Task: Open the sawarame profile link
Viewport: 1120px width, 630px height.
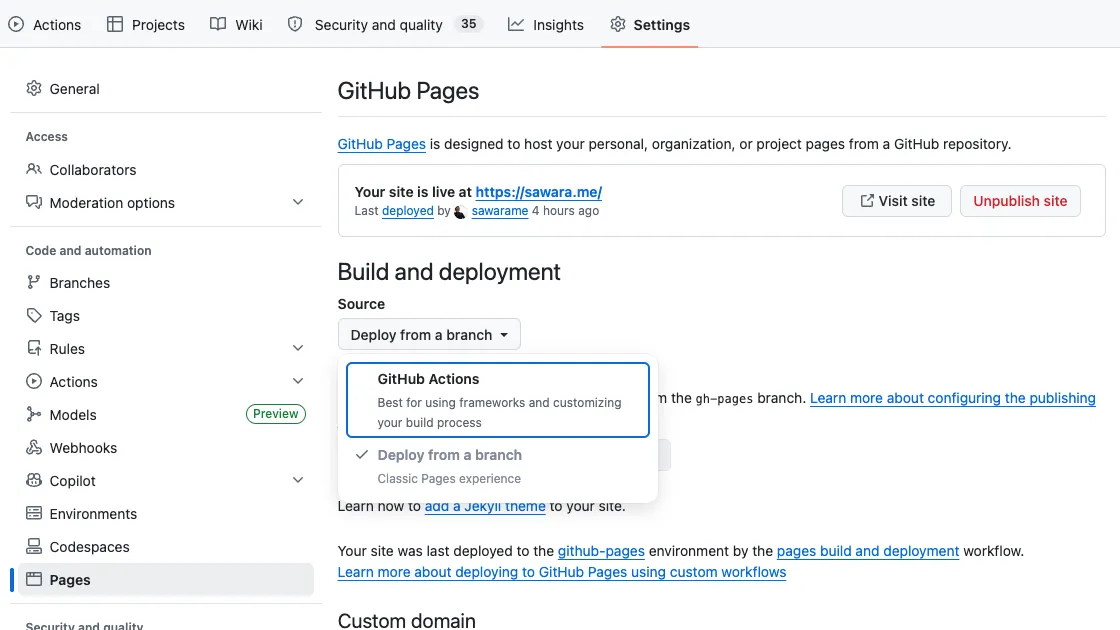Action: click(x=500, y=211)
